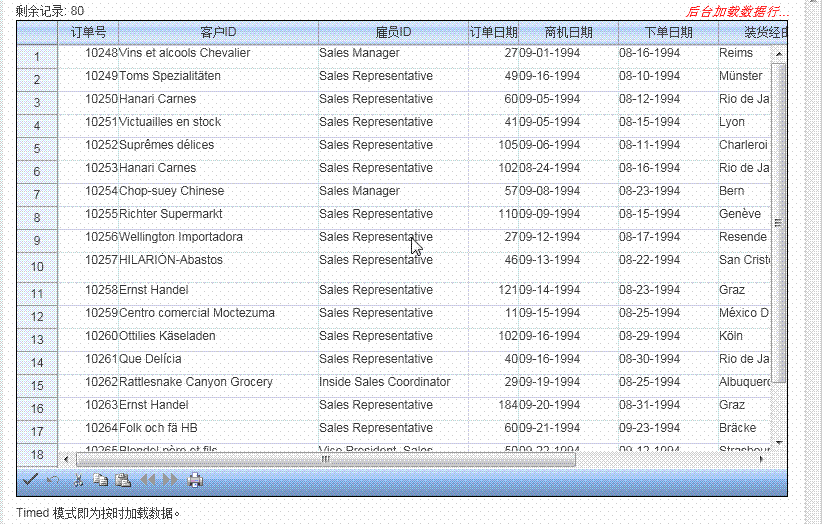Click the copy icon in grid toolbar
The image size is (822, 524).
[100, 480]
